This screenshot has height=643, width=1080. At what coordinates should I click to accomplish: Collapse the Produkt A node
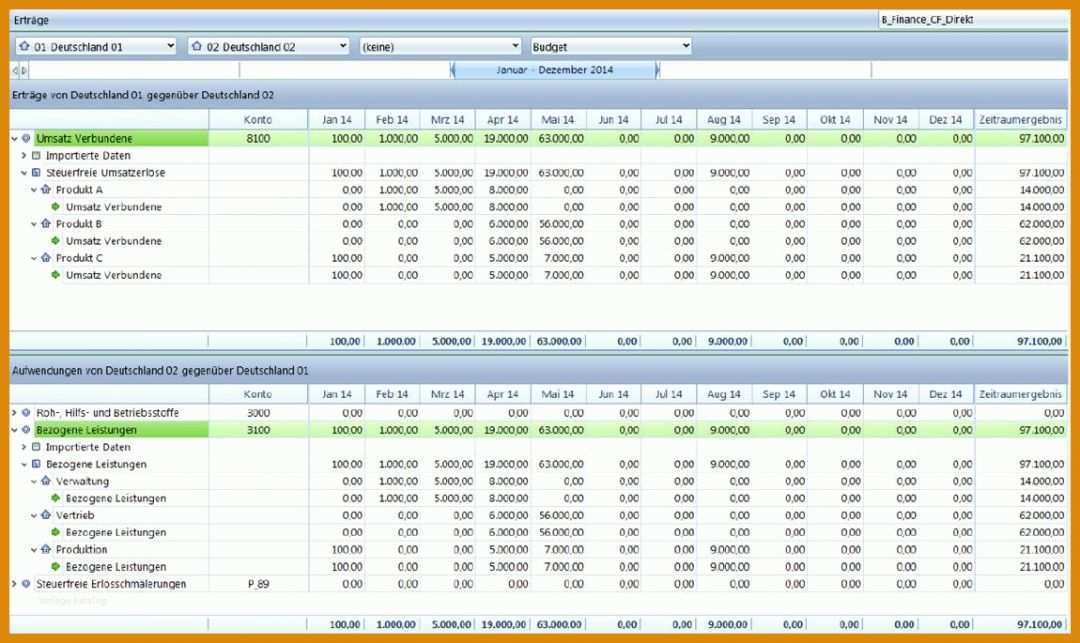tap(34, 189)
